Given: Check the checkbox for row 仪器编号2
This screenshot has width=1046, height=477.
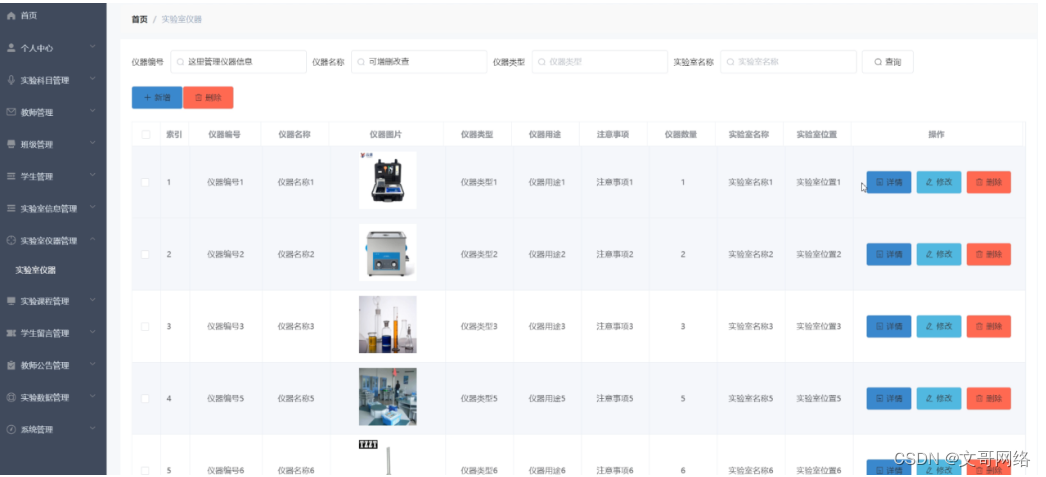Looking at the screenshot, I should click(145, 254).
